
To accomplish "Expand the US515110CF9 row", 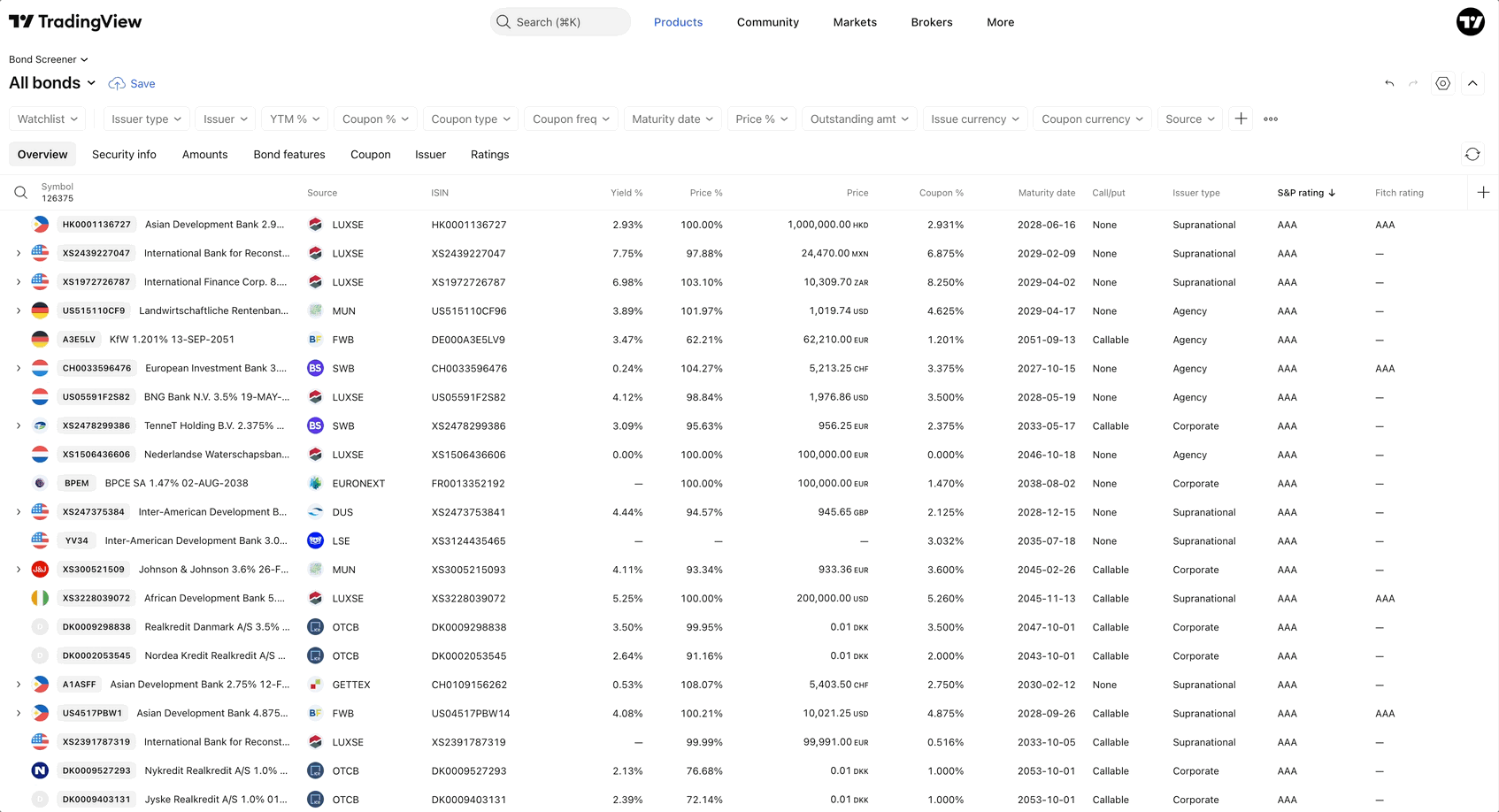I will 19,310.
